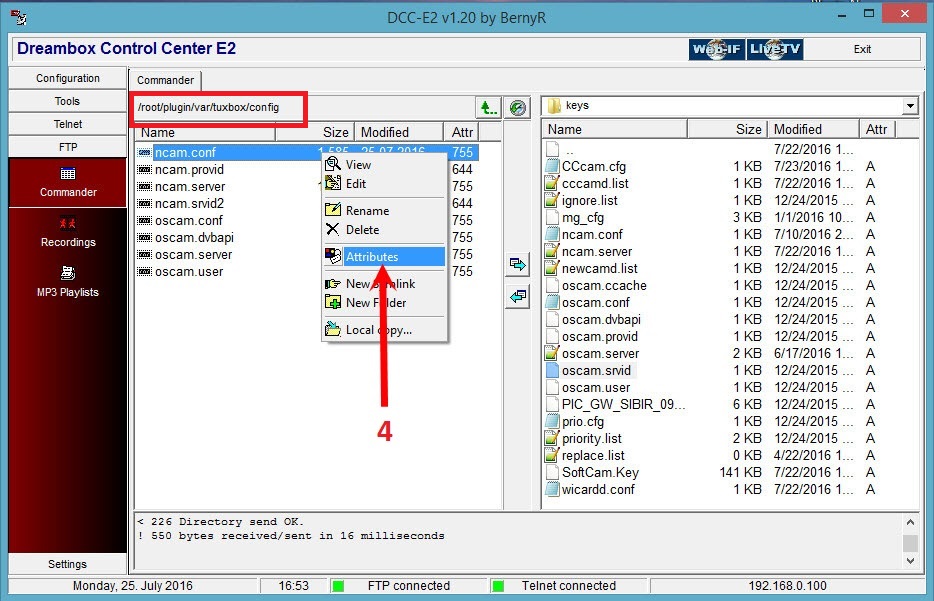Screen dimensions: 934x601
Task: Choose Rename in the context menu
Action: click(367, 211)
